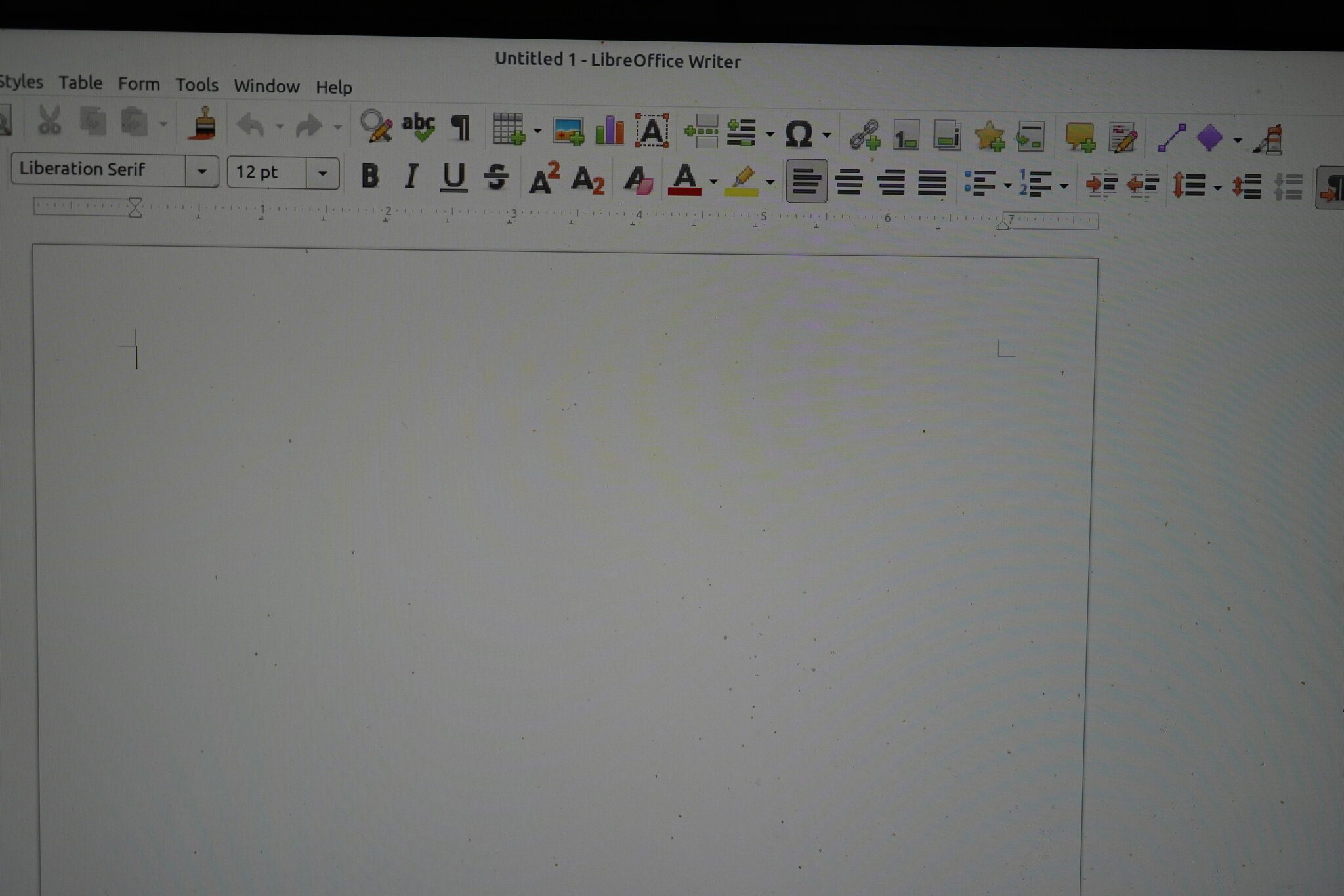Open the Undo history dropdown
The width and height of the screenshot is (1344, 896).
280,126
